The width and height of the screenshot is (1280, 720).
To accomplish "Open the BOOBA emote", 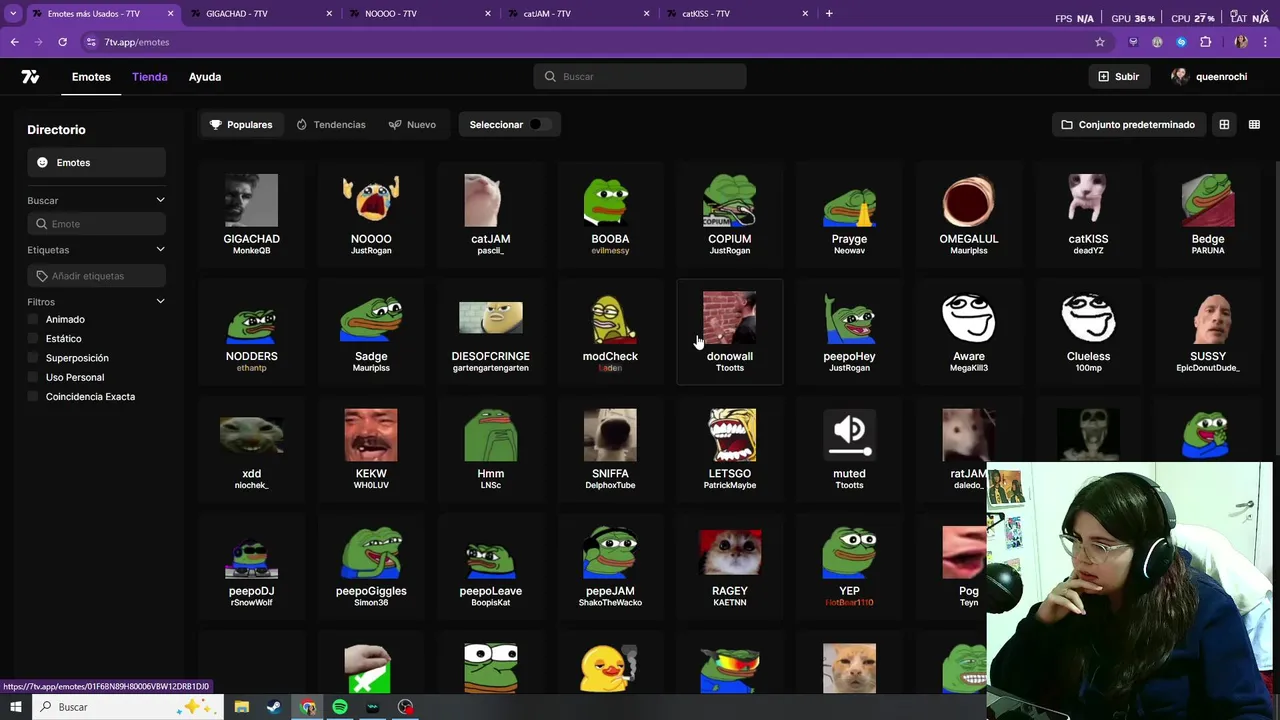I will [610, 214].
